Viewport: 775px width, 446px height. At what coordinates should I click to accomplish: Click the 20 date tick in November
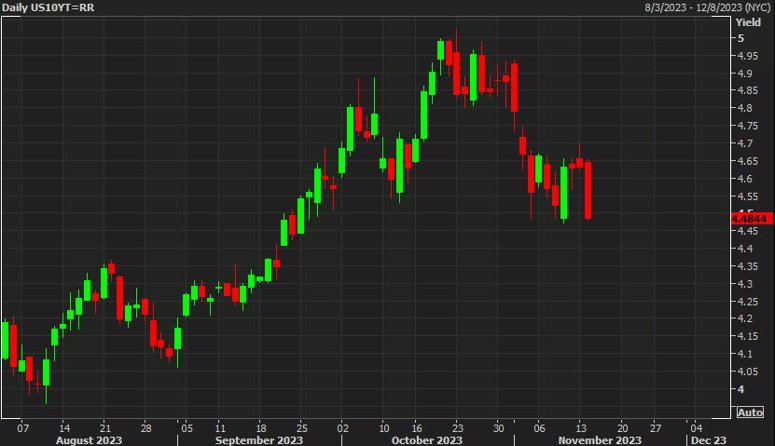(x=623, y=428)
